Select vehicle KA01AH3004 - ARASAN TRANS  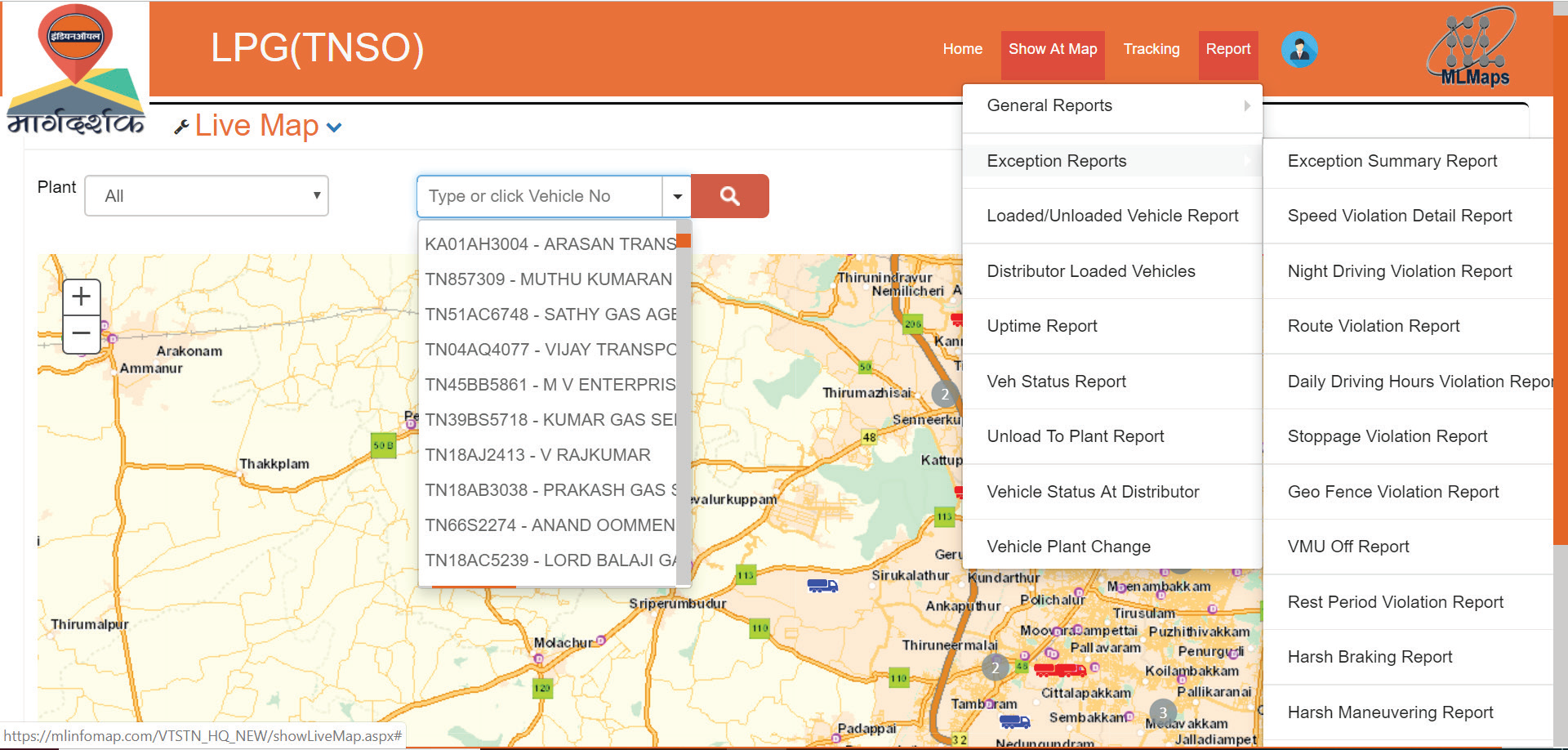549,244
